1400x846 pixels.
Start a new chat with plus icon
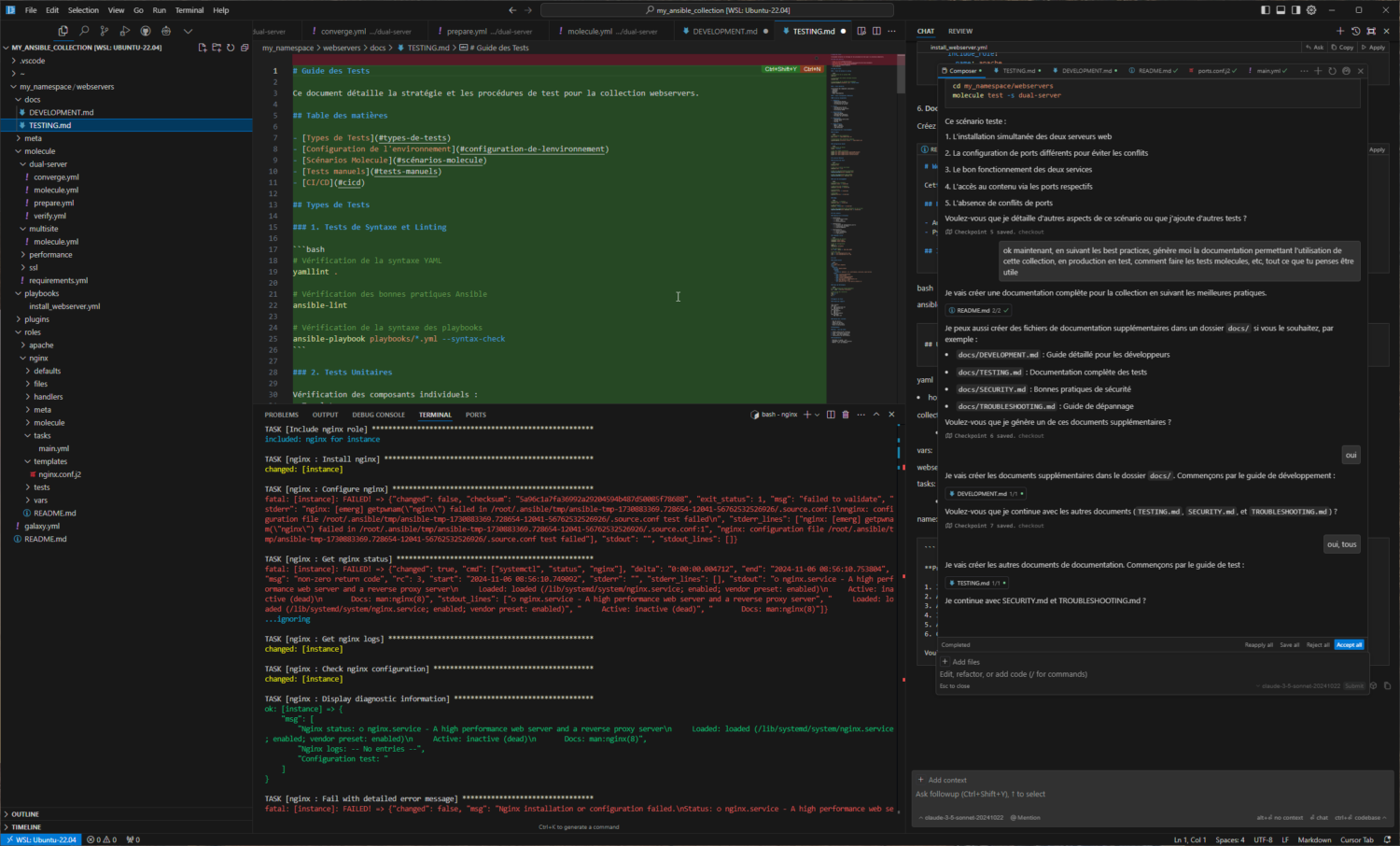[x=1340, y=31]
